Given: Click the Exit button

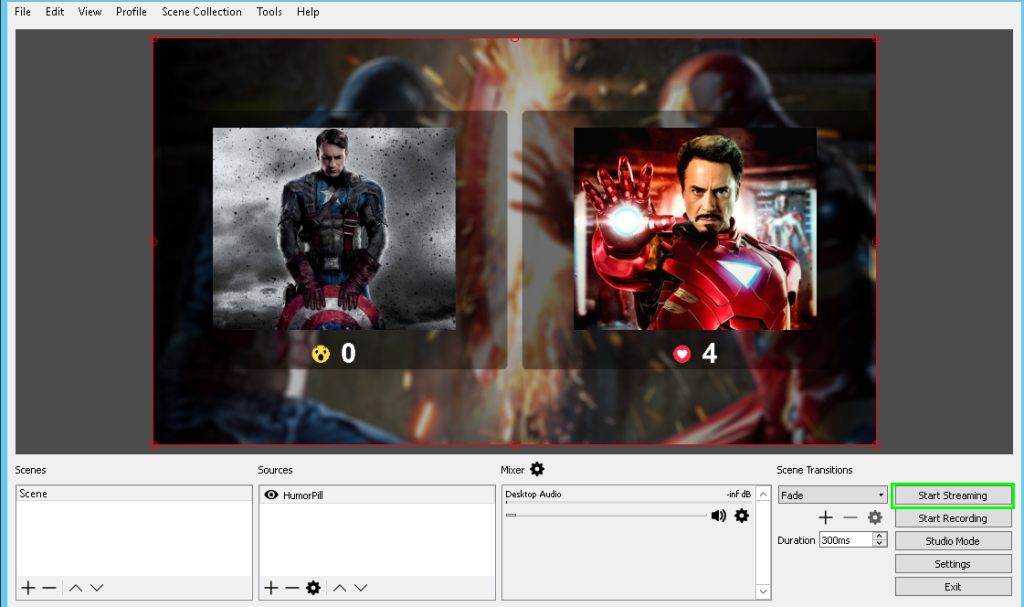Looking at the screenshot, I should coord(953,587).
